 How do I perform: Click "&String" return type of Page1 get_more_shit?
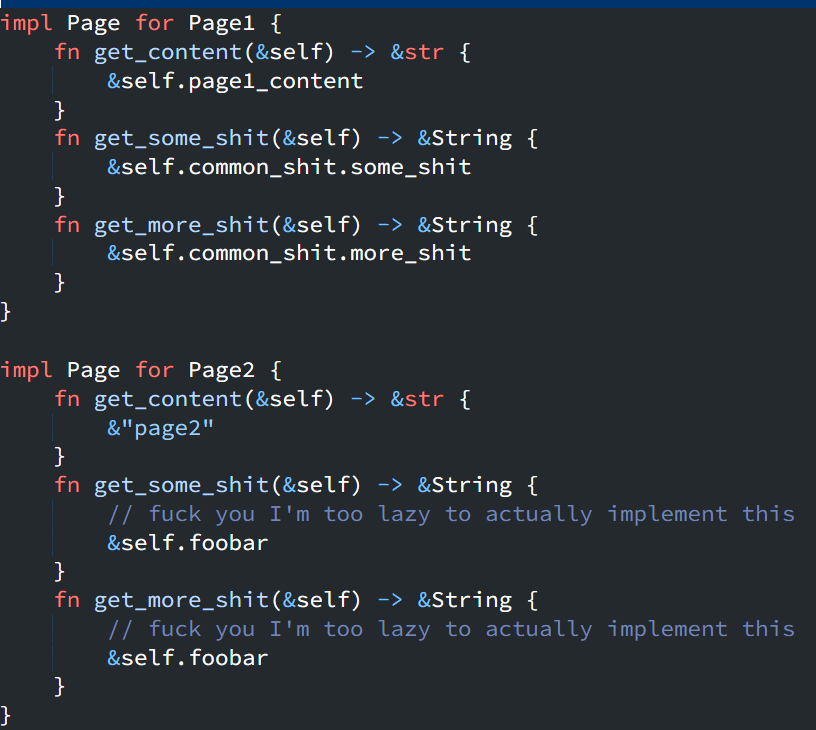[465, 225]
